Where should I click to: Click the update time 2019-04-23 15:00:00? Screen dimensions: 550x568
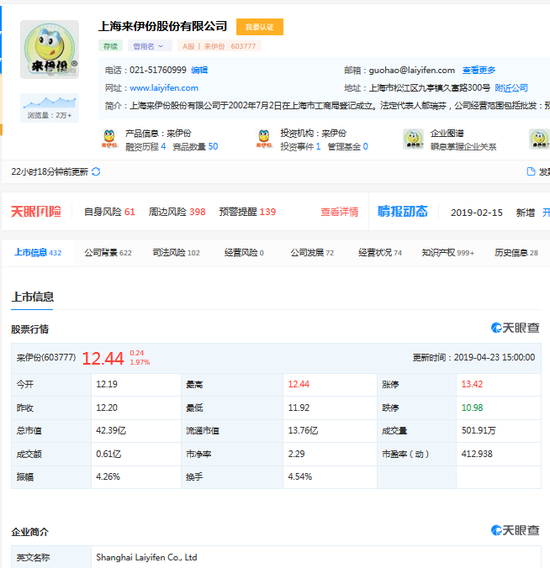[495, 358]
